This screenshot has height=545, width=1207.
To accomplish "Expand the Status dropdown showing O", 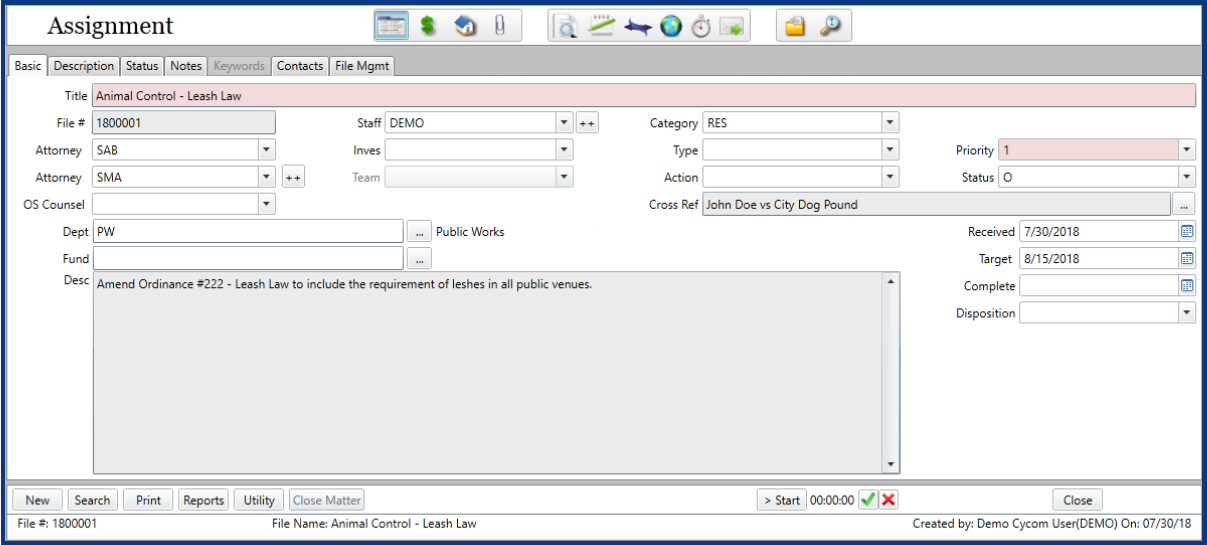I will (1187, 177).
